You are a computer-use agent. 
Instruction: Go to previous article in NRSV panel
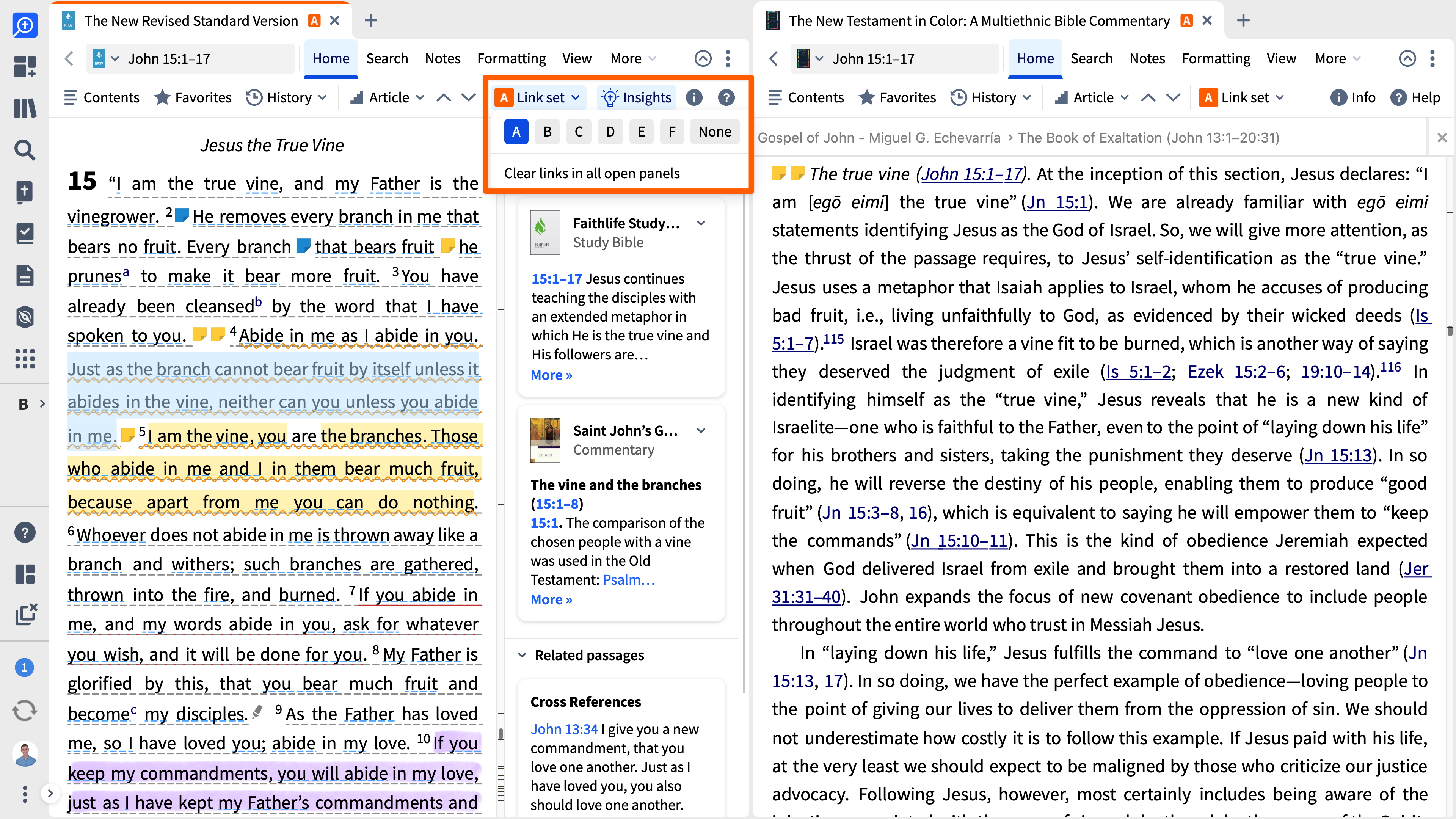(x=444, y=98)
